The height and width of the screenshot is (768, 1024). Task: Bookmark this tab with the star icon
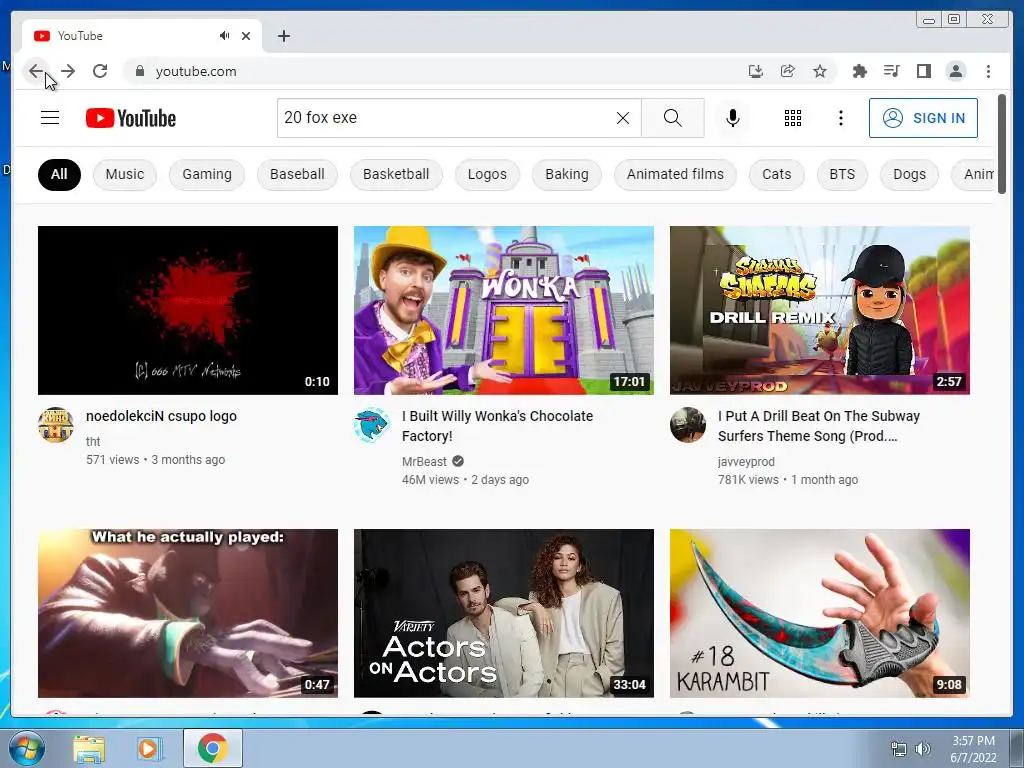click(820, 71)
